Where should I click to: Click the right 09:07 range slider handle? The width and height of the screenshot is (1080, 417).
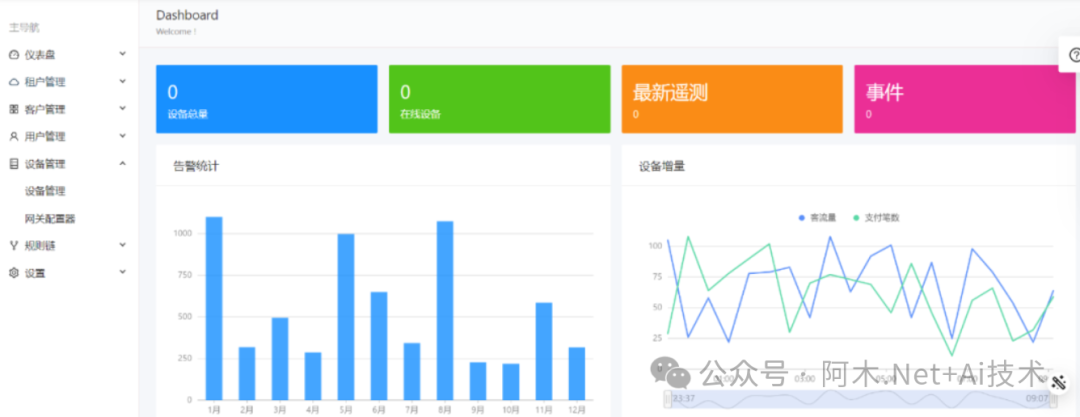(x=1052, y=399)
